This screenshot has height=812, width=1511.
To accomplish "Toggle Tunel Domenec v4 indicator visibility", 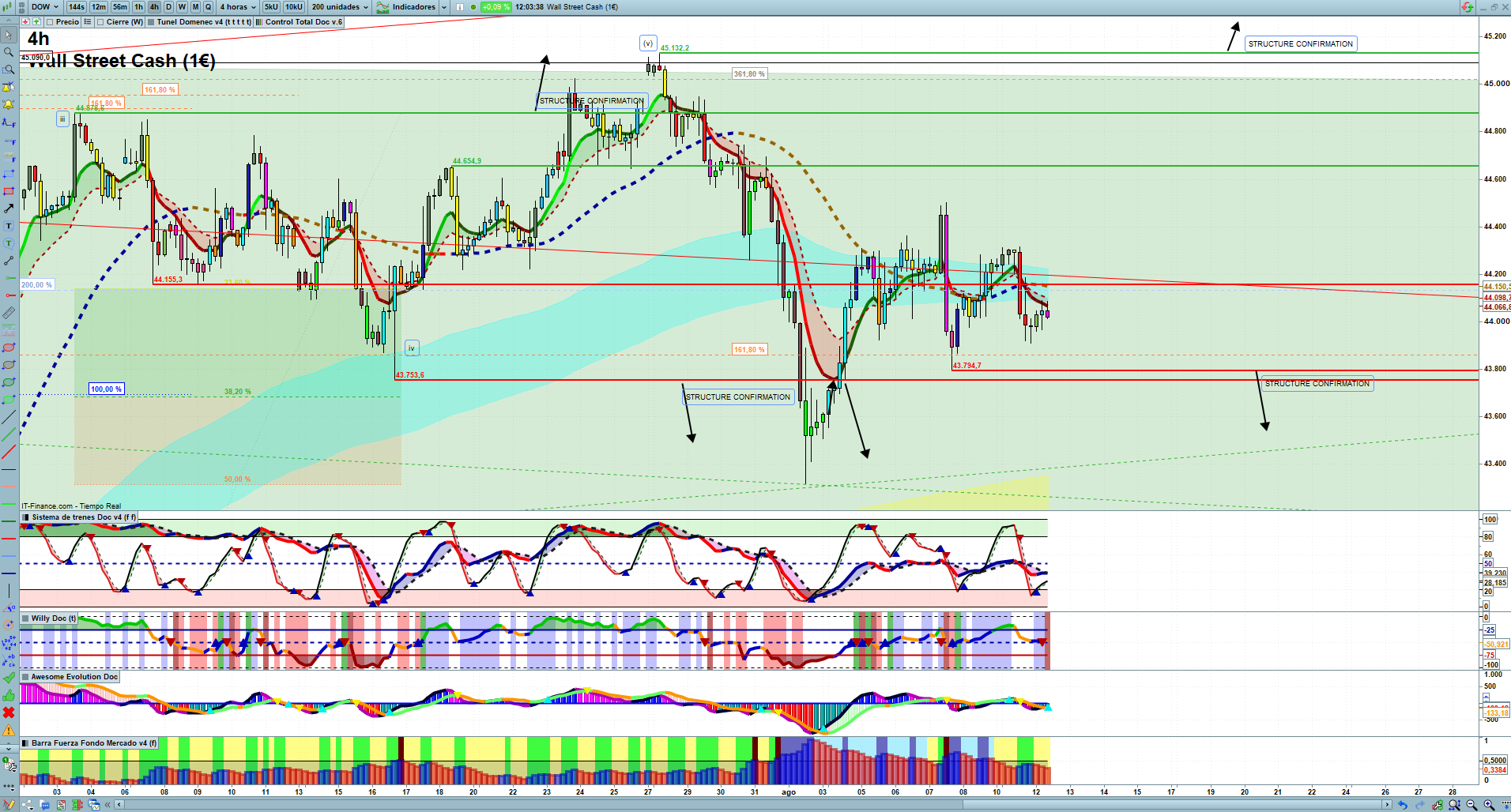I will 151,22.
